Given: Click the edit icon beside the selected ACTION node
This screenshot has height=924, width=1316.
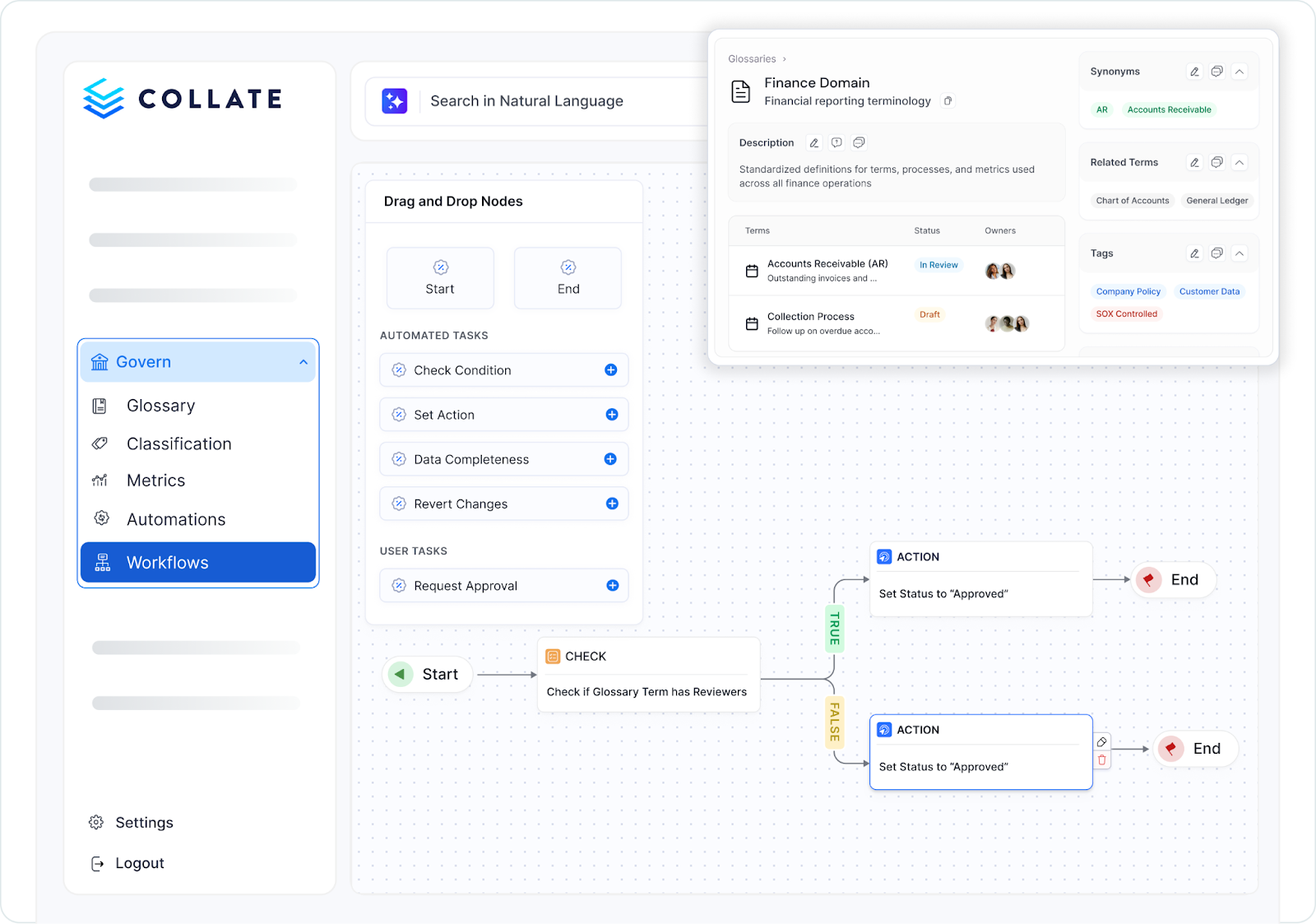Looking at the screenshot, I should (x=1102, y=742).
